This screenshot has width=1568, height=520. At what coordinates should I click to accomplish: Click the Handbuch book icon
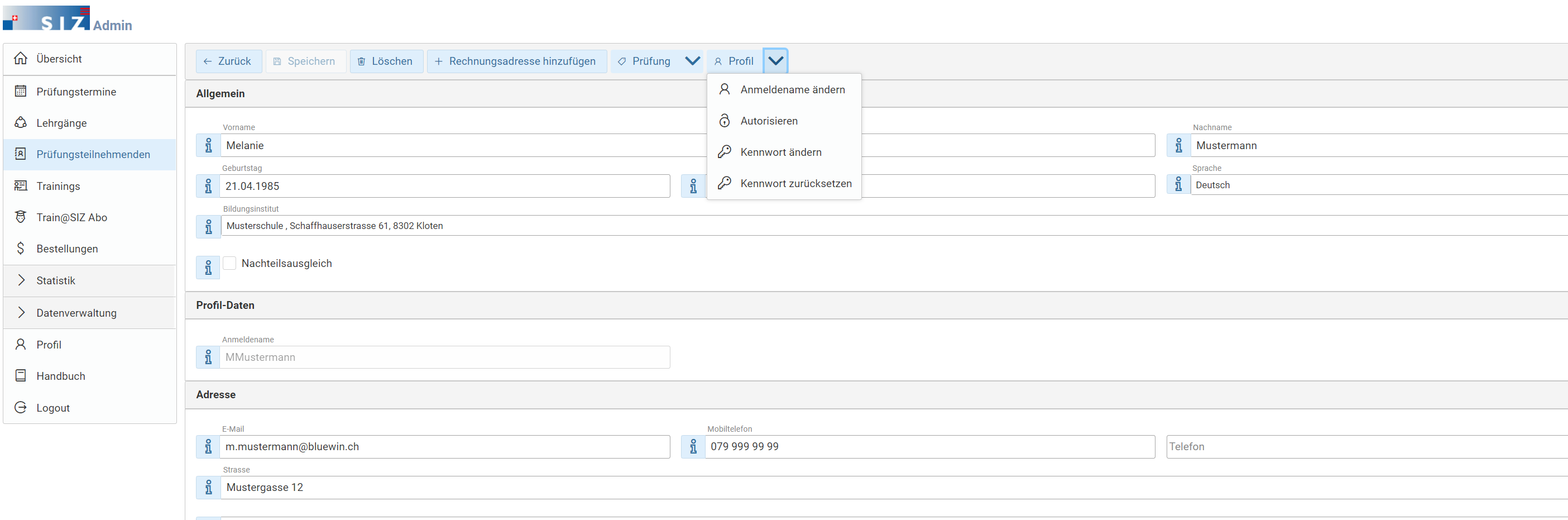pyautogui.click(x=21, y=376)
